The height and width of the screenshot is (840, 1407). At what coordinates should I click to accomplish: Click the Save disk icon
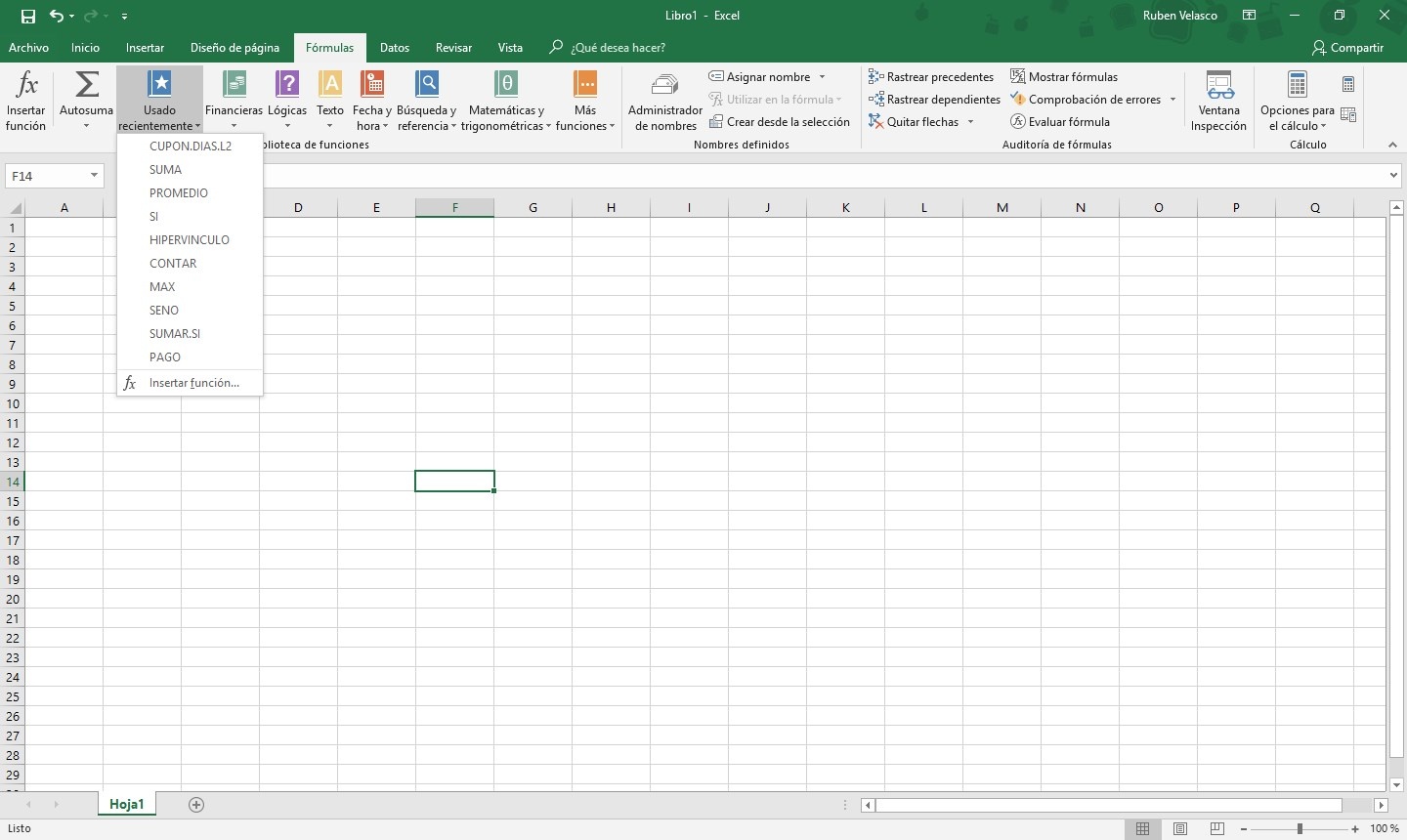tap(27, 16)
